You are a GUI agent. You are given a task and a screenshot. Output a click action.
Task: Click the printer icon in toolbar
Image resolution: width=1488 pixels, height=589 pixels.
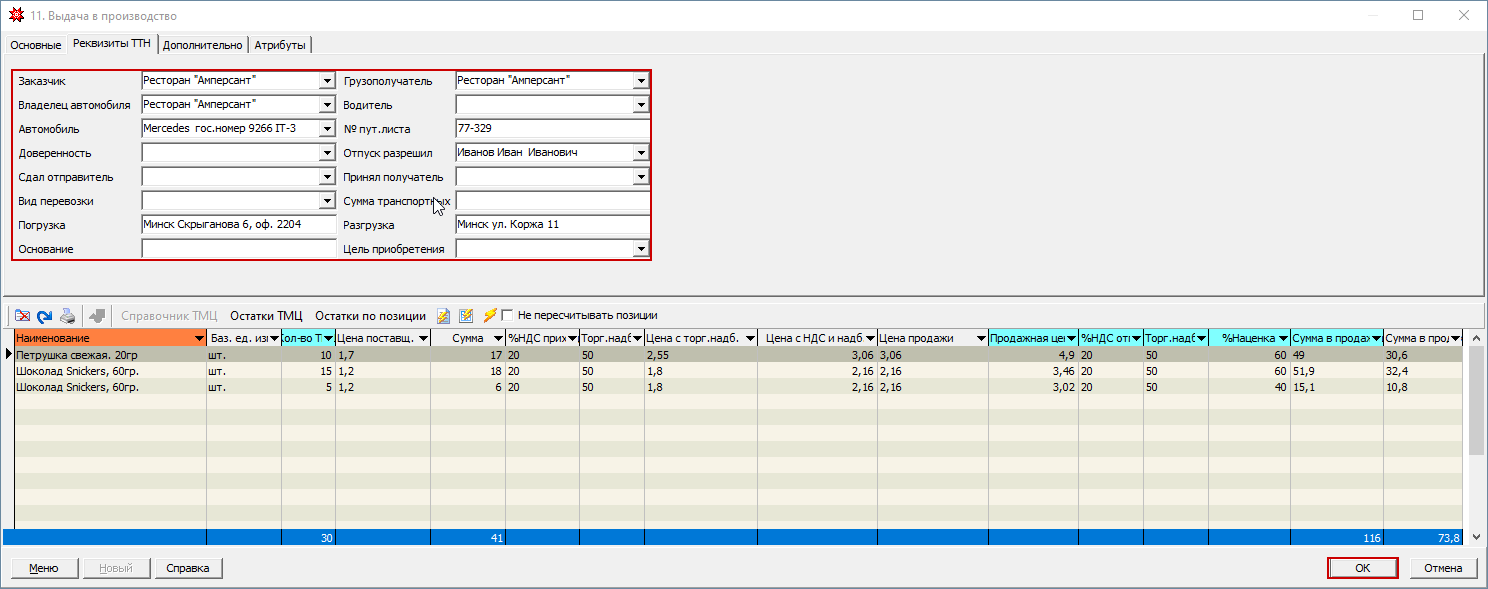point(67,316)
